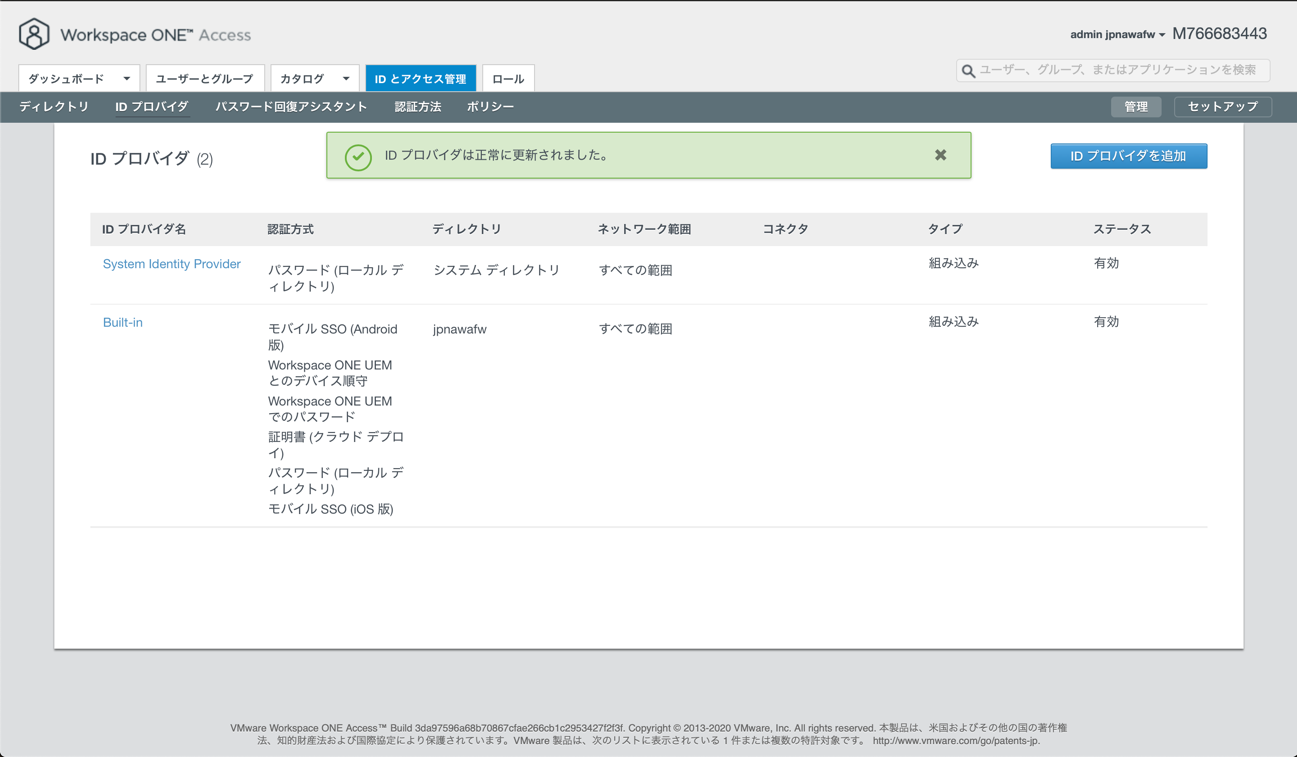Image resolution: width=1297 pixels, height=757 pixels.
Task: Click タイプ column header
Action: 945,229
